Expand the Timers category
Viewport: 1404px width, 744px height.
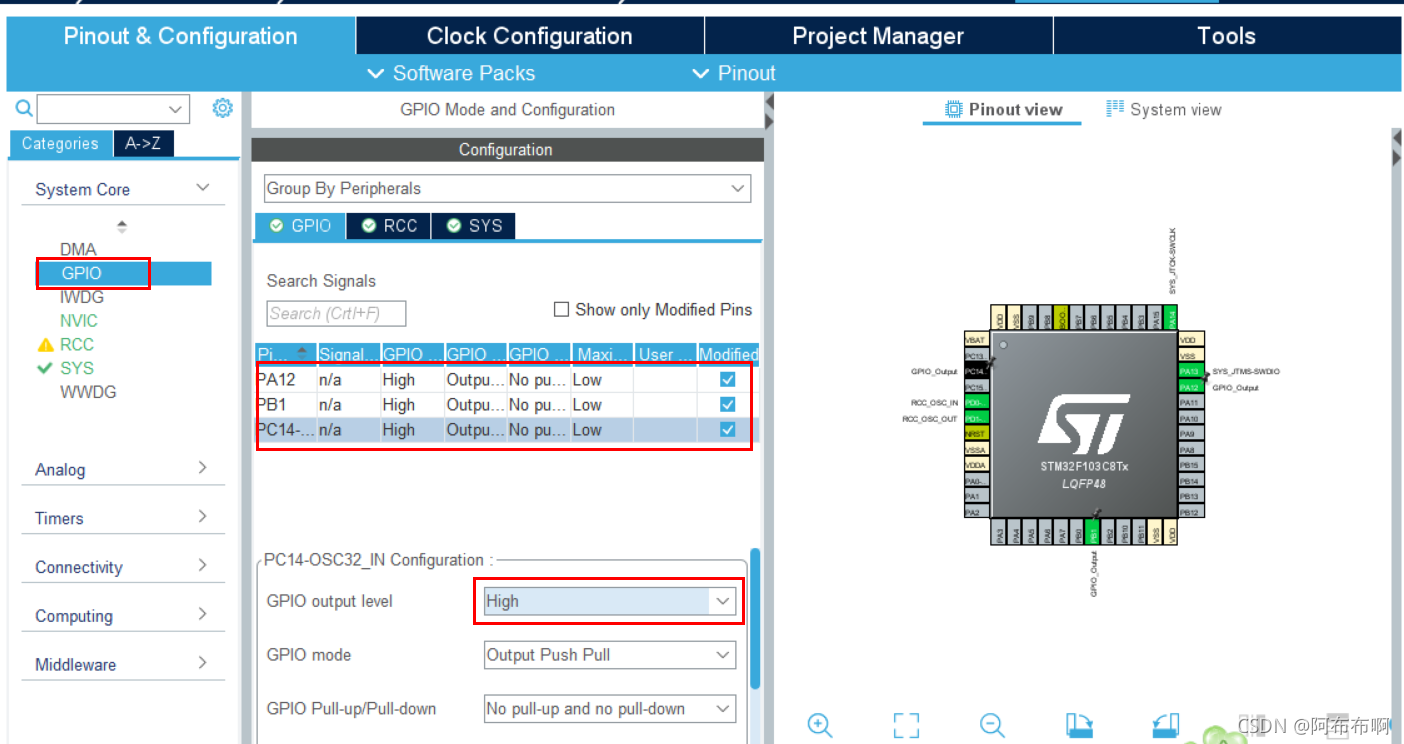click(203, 517)
